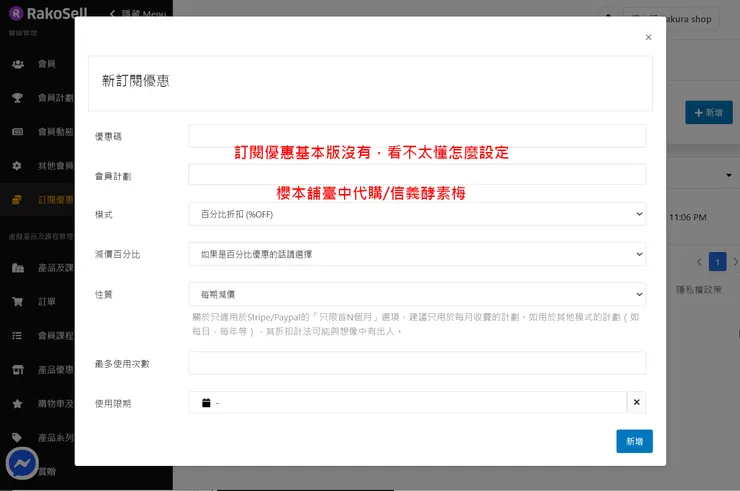
Task: Click the 優惠碼 input field
Action: [x=417, y=136]
